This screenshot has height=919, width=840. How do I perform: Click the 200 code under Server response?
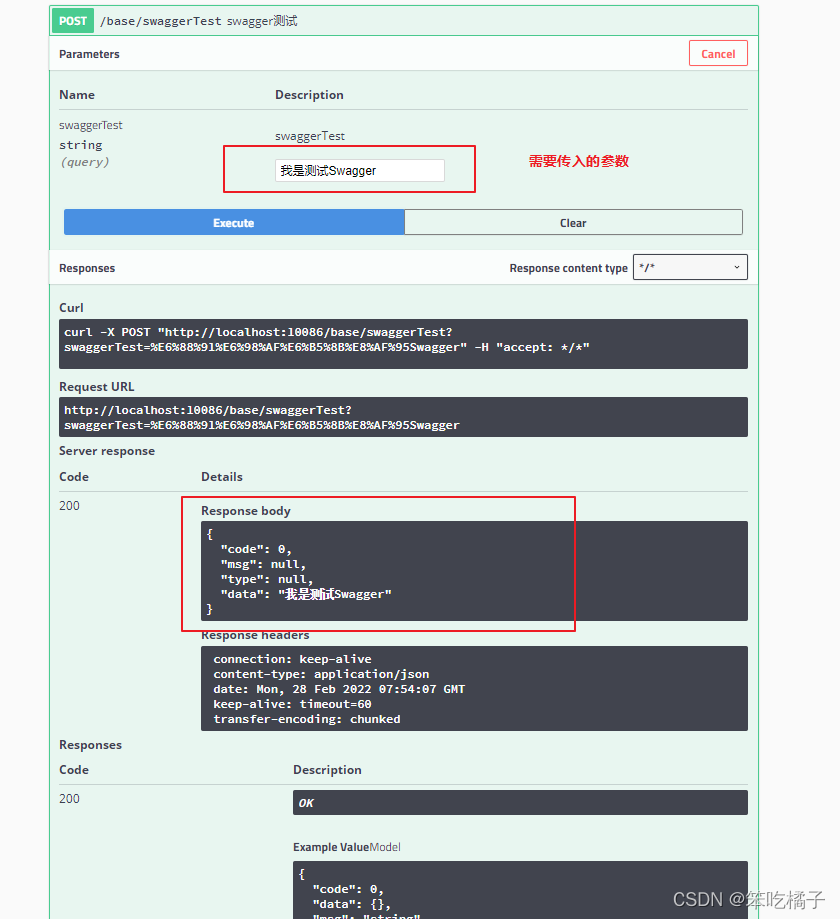click(x=69, y=505)
